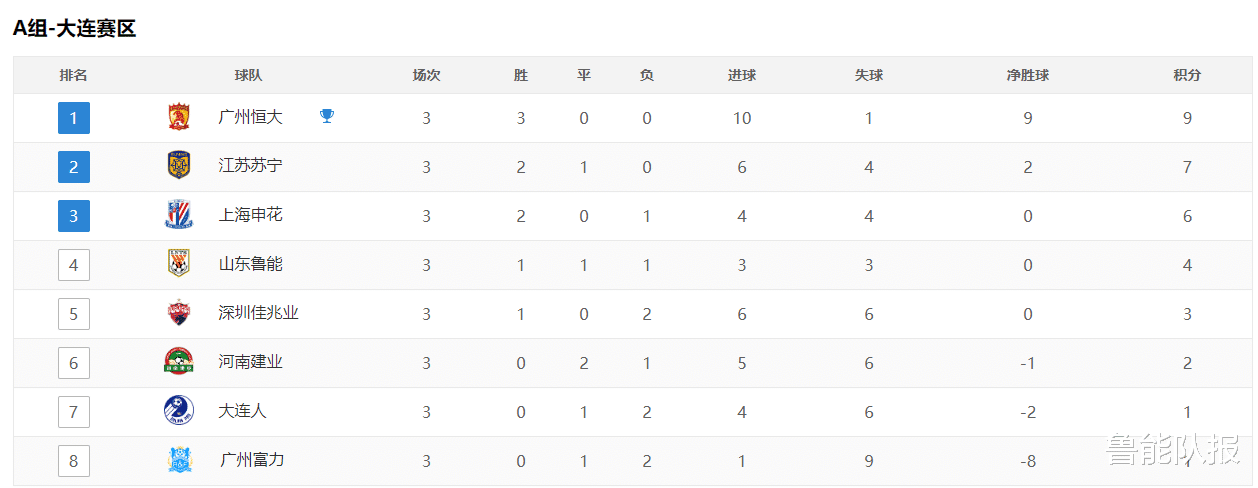This screenshot has height=488, width=1258.
Task: Click the Shandong Luneng (山东鲁能) team crest
Action: tap(178, 264)
